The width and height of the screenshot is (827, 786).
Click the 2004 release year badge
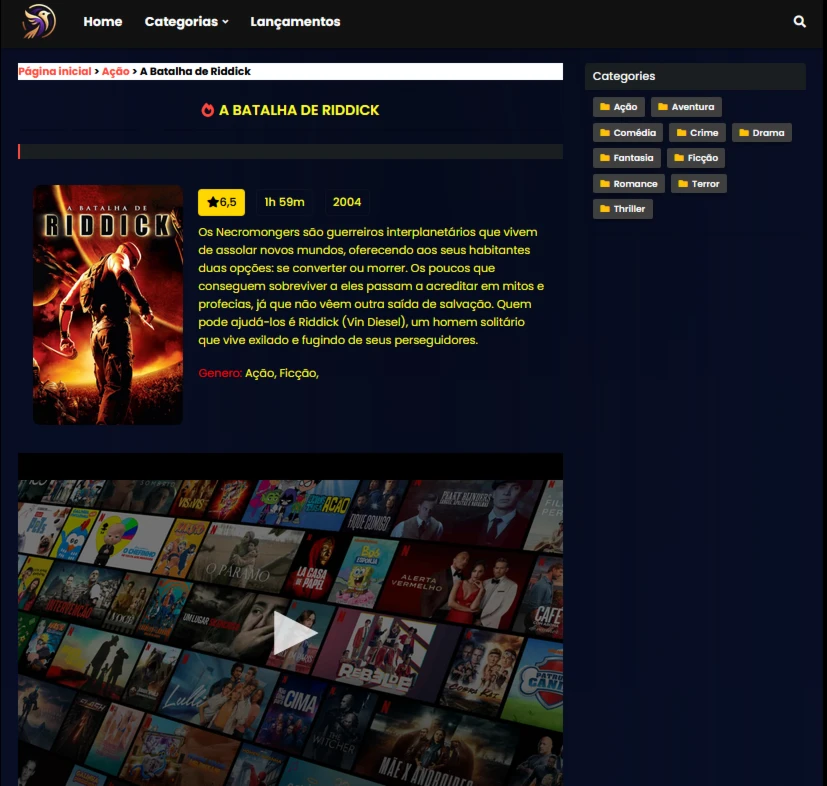tap(347, 202)
